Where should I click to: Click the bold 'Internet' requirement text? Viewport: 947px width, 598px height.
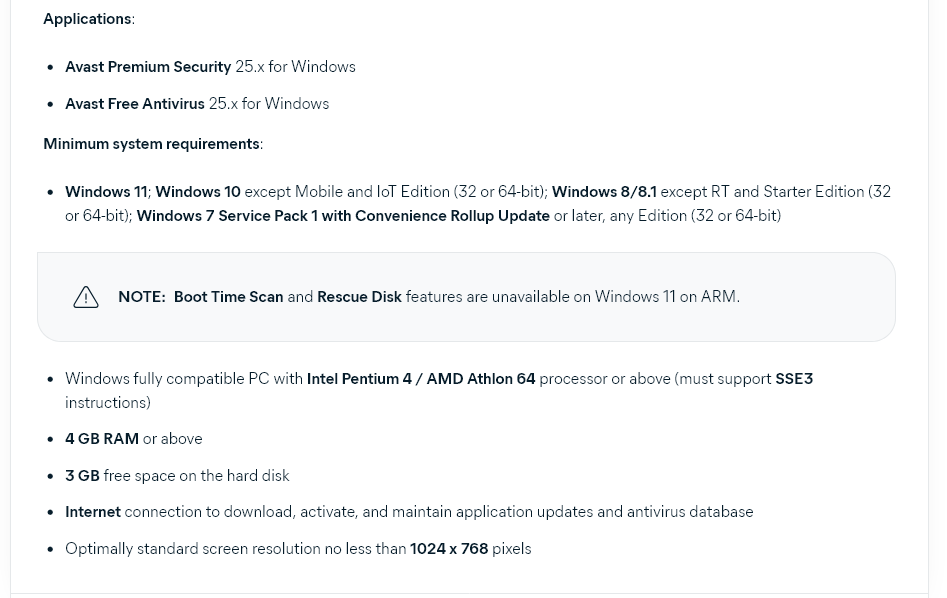92,512
